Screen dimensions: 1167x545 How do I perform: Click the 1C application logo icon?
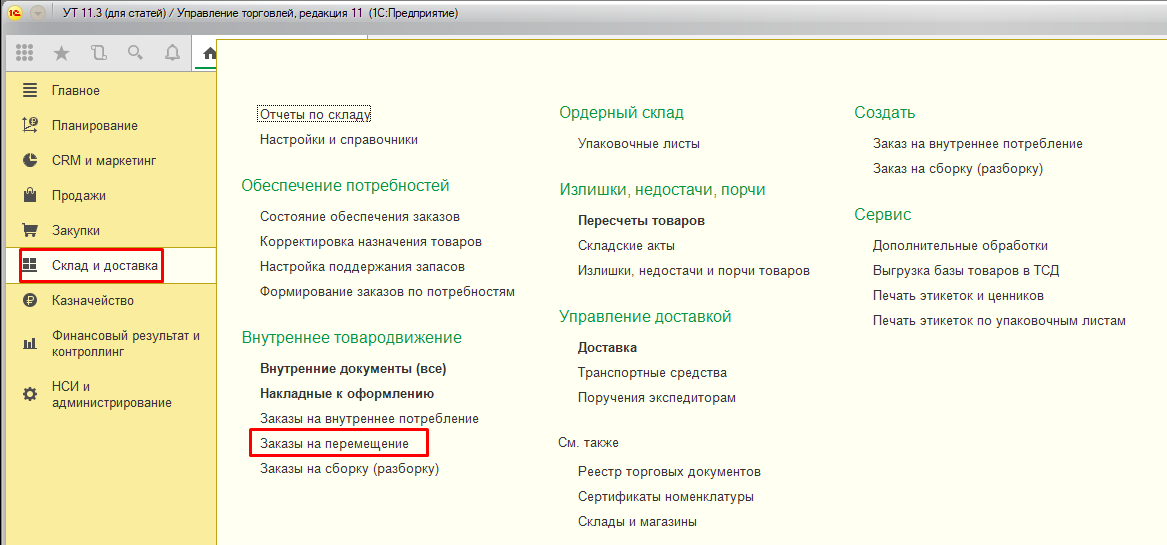point(14,13)
